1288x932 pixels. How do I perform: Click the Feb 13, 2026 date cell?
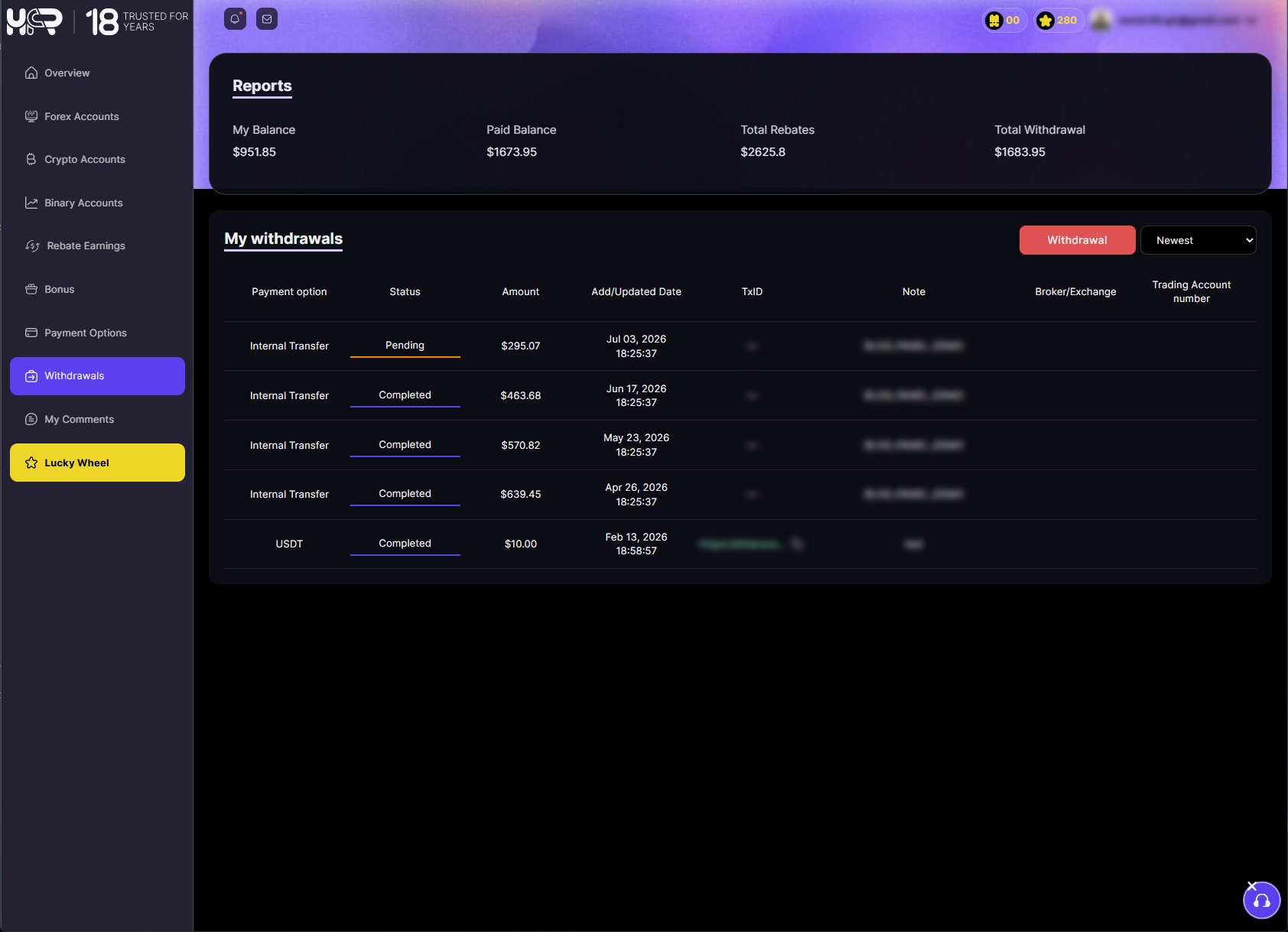(636, 544)
